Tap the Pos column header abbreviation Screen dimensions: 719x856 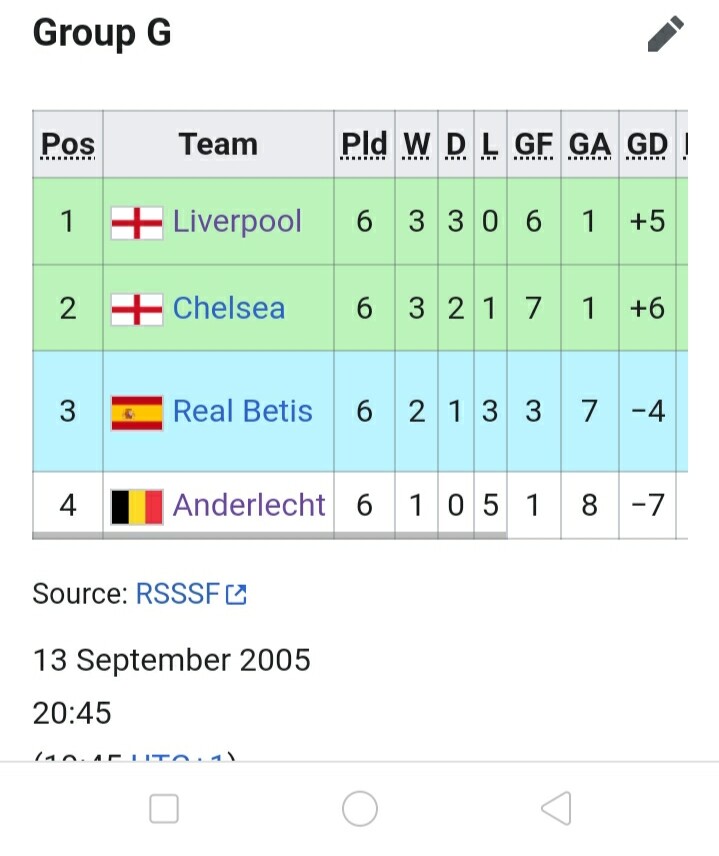coord(68,145)
